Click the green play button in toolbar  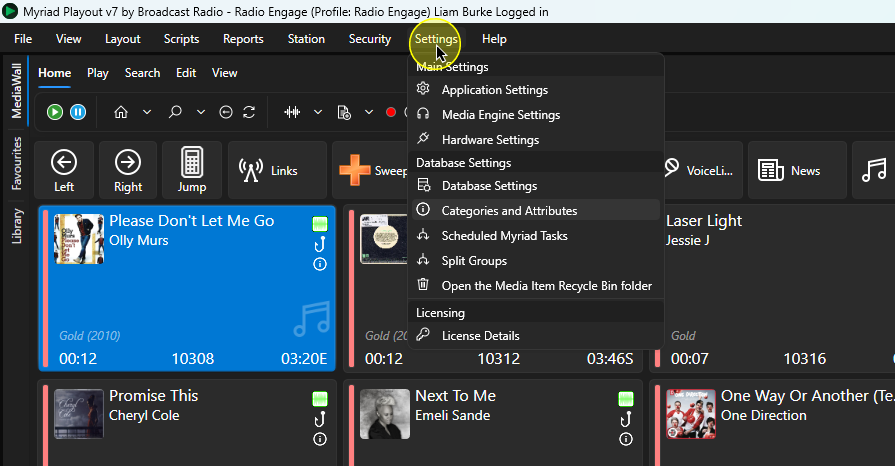coord(55,112)
